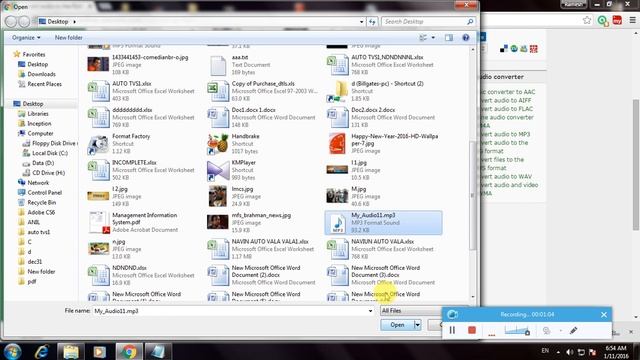
Task: Click the File name input field
Action: click(x=230, y=311)
